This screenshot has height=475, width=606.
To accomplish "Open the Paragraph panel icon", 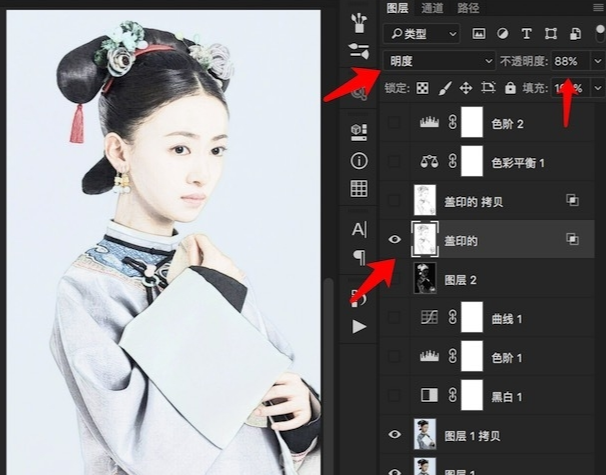I will 359,257.
